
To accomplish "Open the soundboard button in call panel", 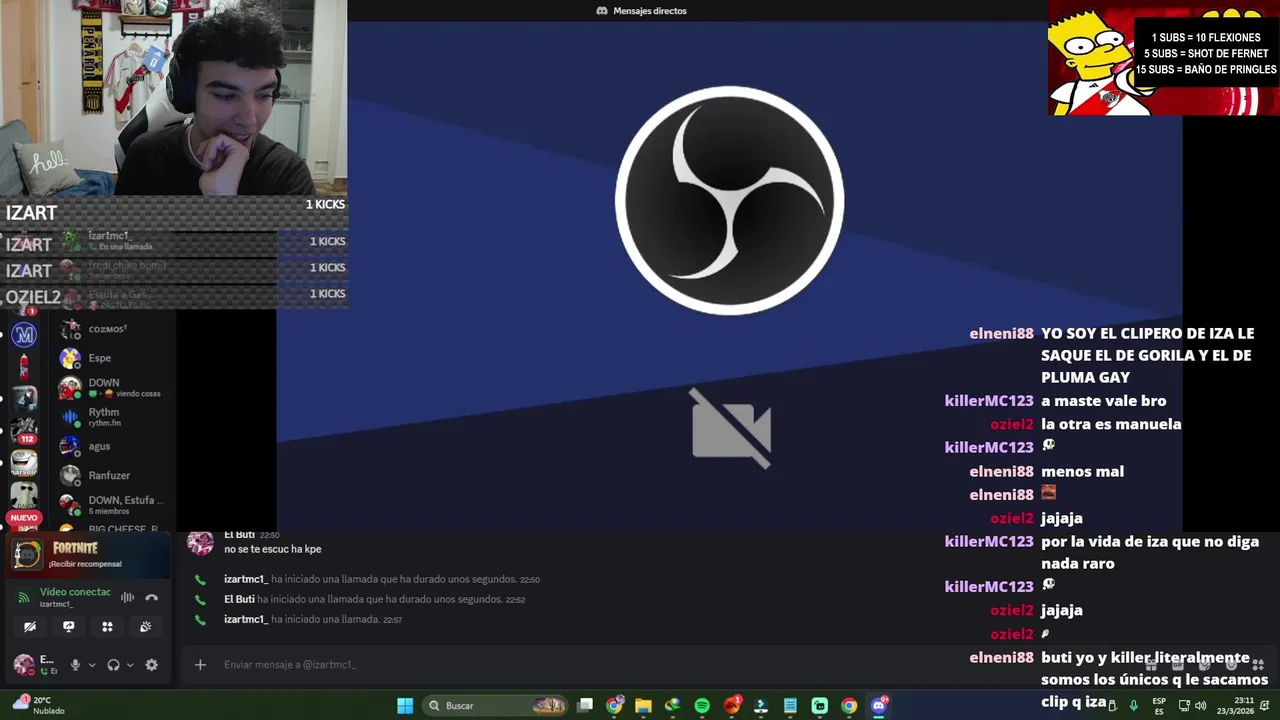I will (x=146, y=627).
